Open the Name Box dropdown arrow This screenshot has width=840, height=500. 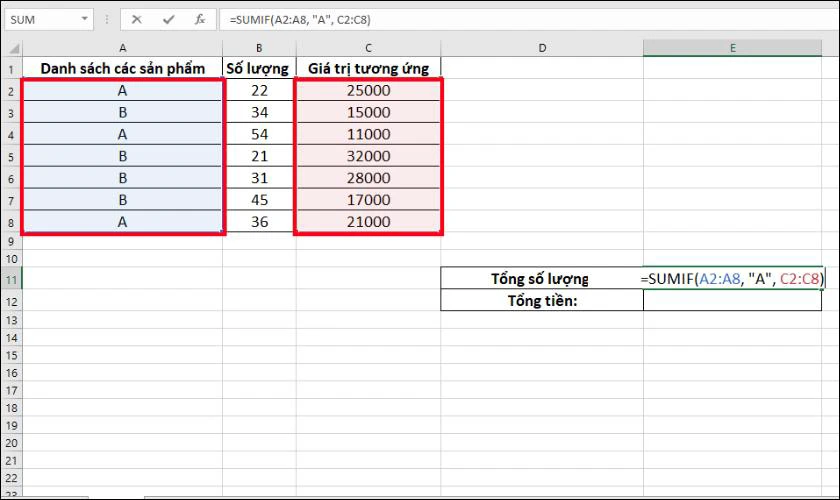[x=85, y=19]
